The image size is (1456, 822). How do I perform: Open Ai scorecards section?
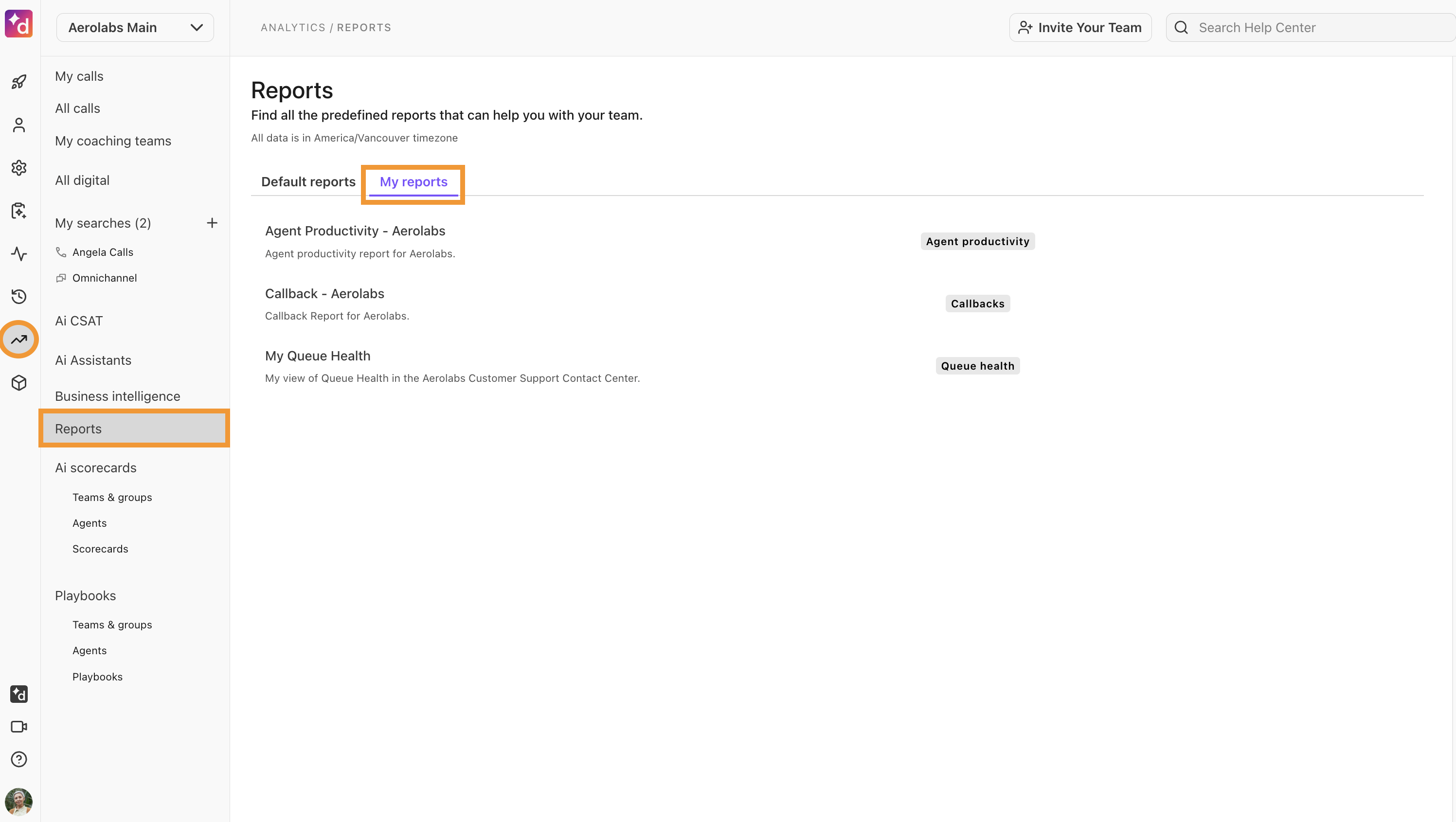(x=95, y=468)
